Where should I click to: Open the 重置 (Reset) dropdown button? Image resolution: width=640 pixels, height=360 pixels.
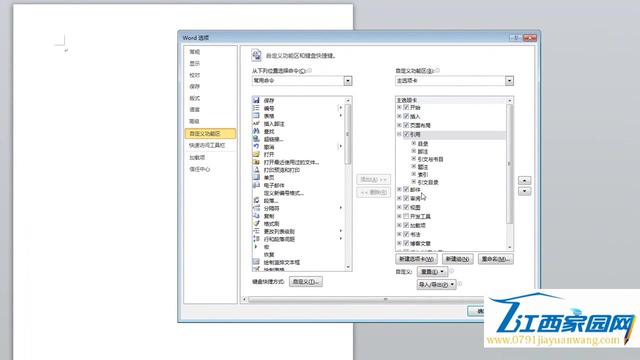(x=432, y=271)
